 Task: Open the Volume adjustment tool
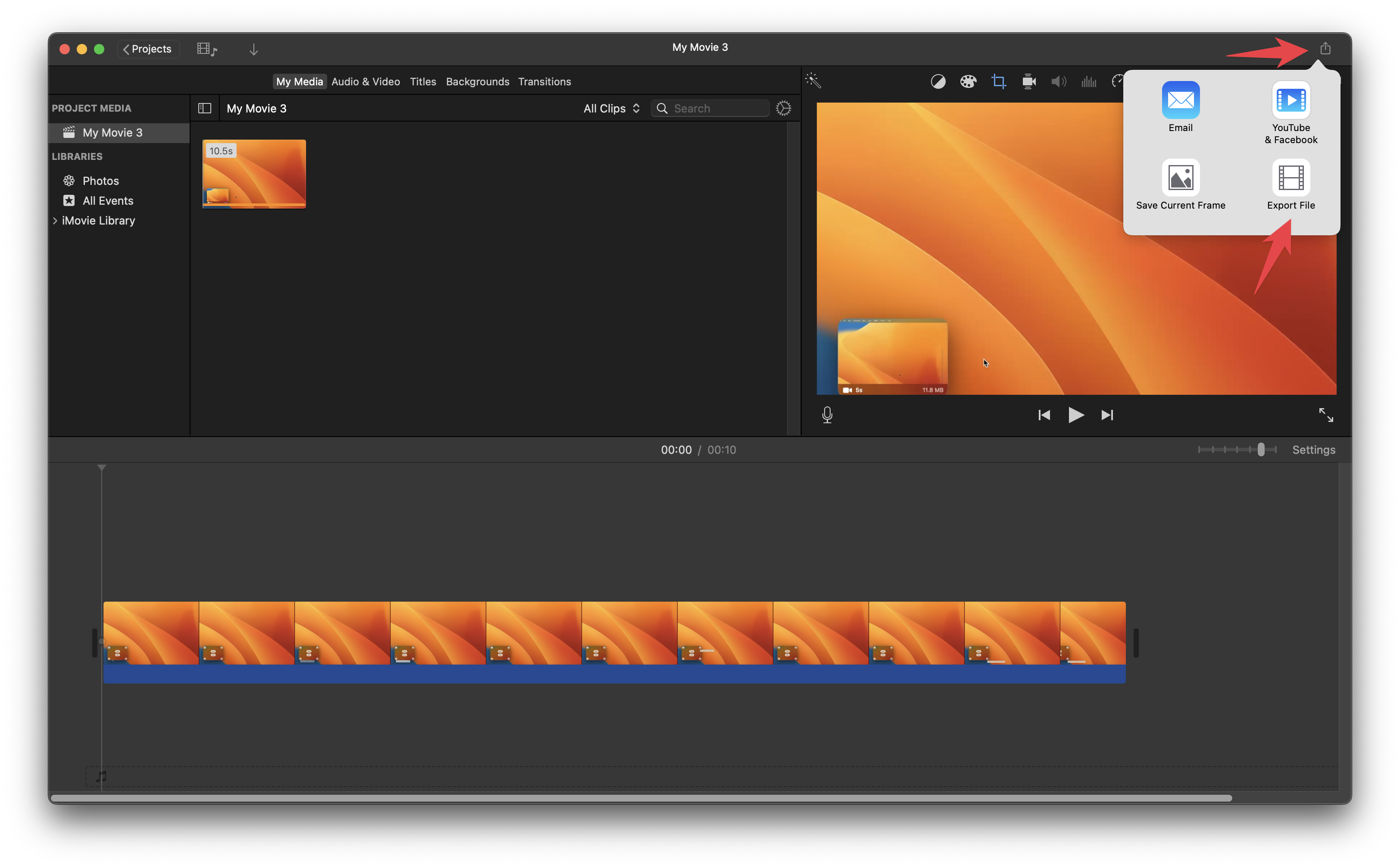coord(1059,81)
